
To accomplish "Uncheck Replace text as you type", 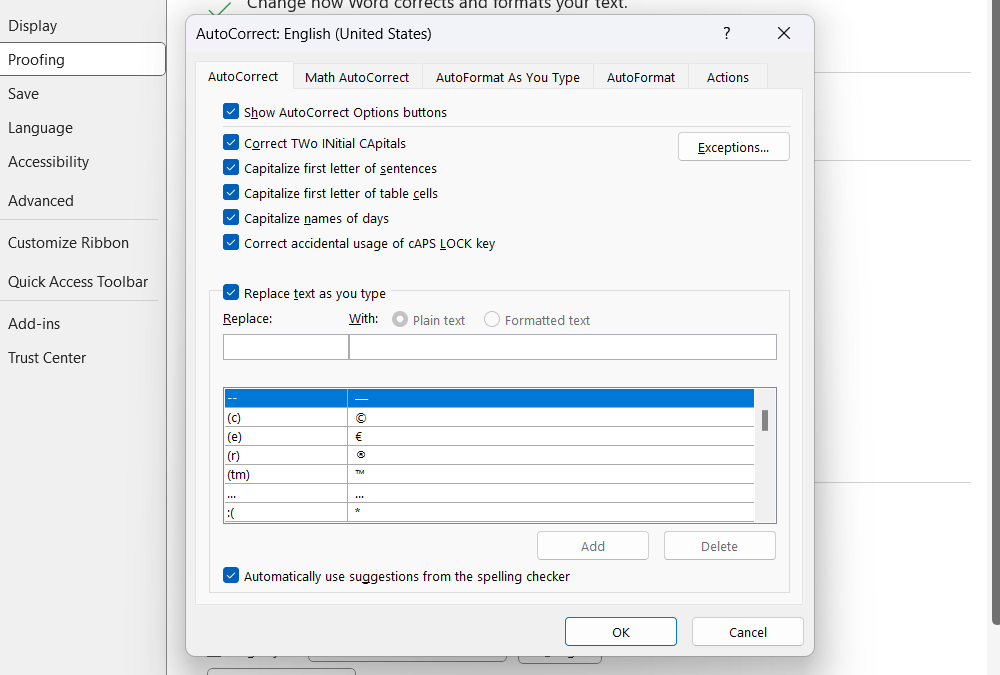I will 231,292.
